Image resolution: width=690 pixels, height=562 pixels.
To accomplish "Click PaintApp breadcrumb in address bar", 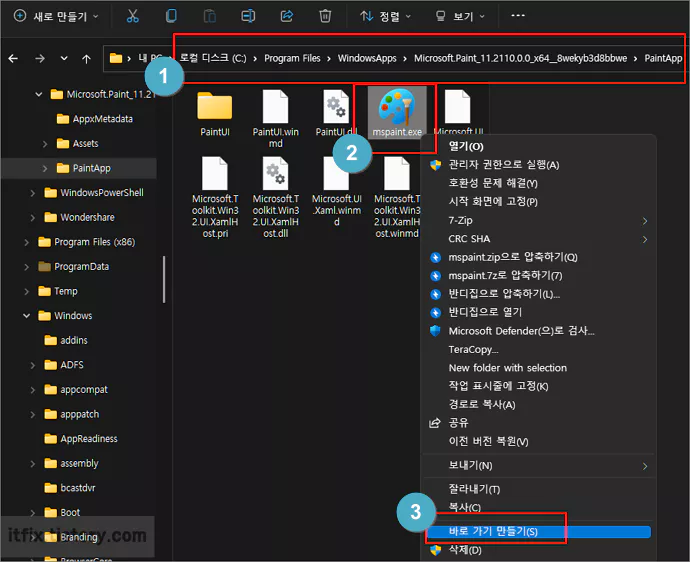I will (x=663, y=58).
